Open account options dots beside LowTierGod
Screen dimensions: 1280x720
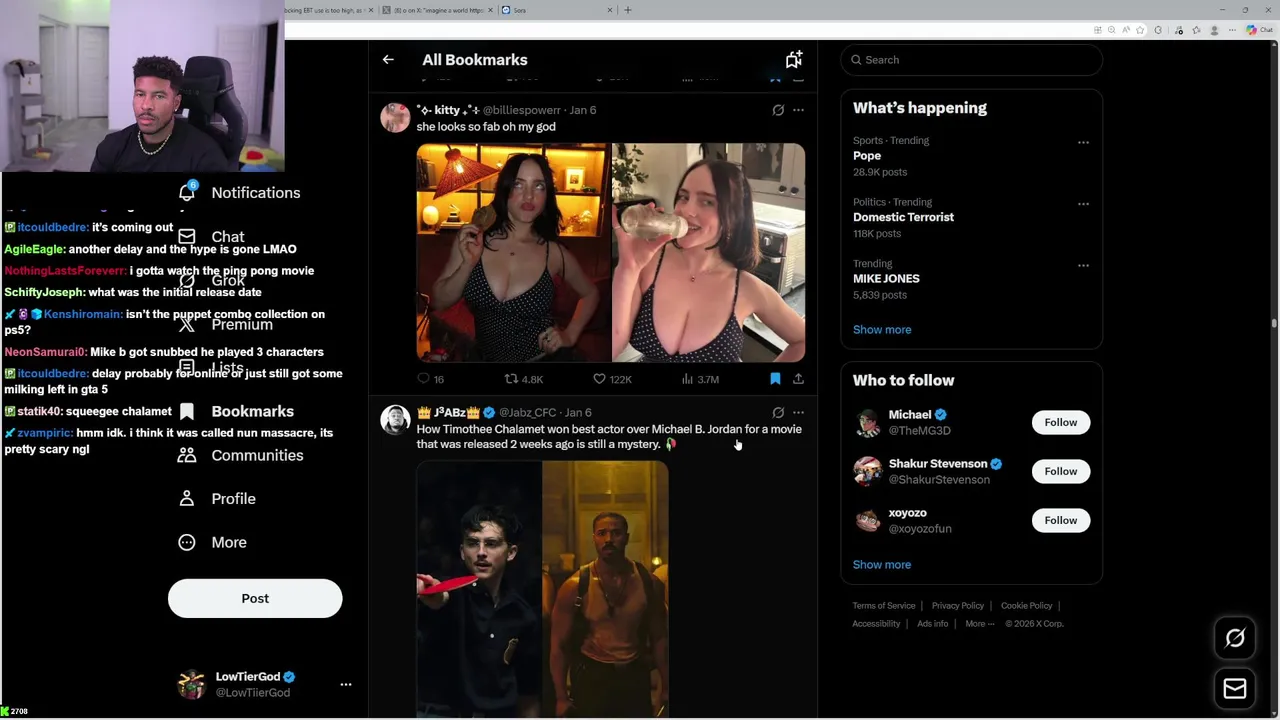346,685
